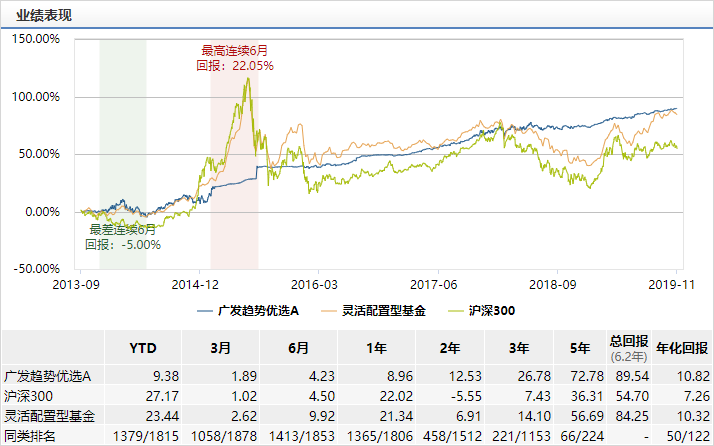Click the 89.54 total return value
The height and width of the screenshot is (446, 714).
(632, 376)
